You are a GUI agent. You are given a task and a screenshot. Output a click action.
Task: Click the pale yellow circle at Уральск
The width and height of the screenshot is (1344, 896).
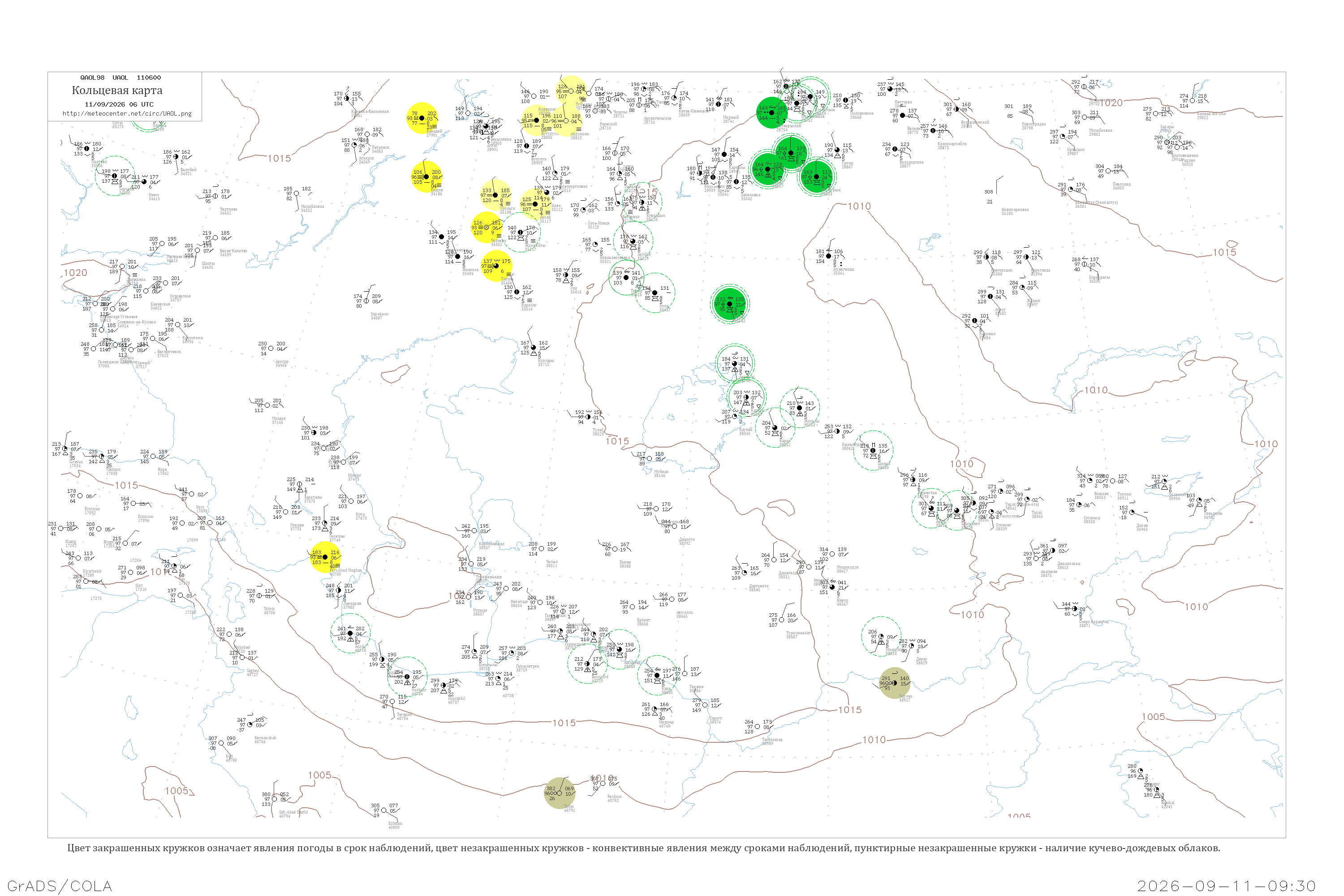tap(495, 195)
